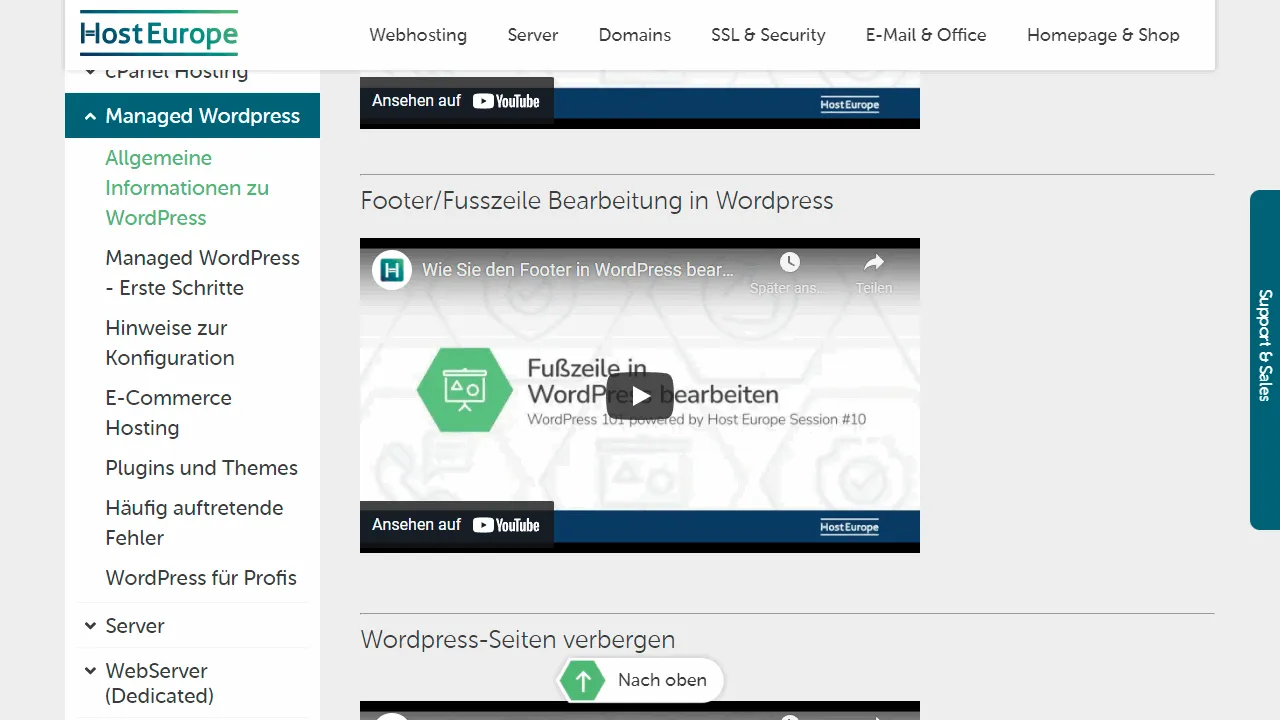
Task: Expand the cPanel Hosting section chevron
Action: 91,72
